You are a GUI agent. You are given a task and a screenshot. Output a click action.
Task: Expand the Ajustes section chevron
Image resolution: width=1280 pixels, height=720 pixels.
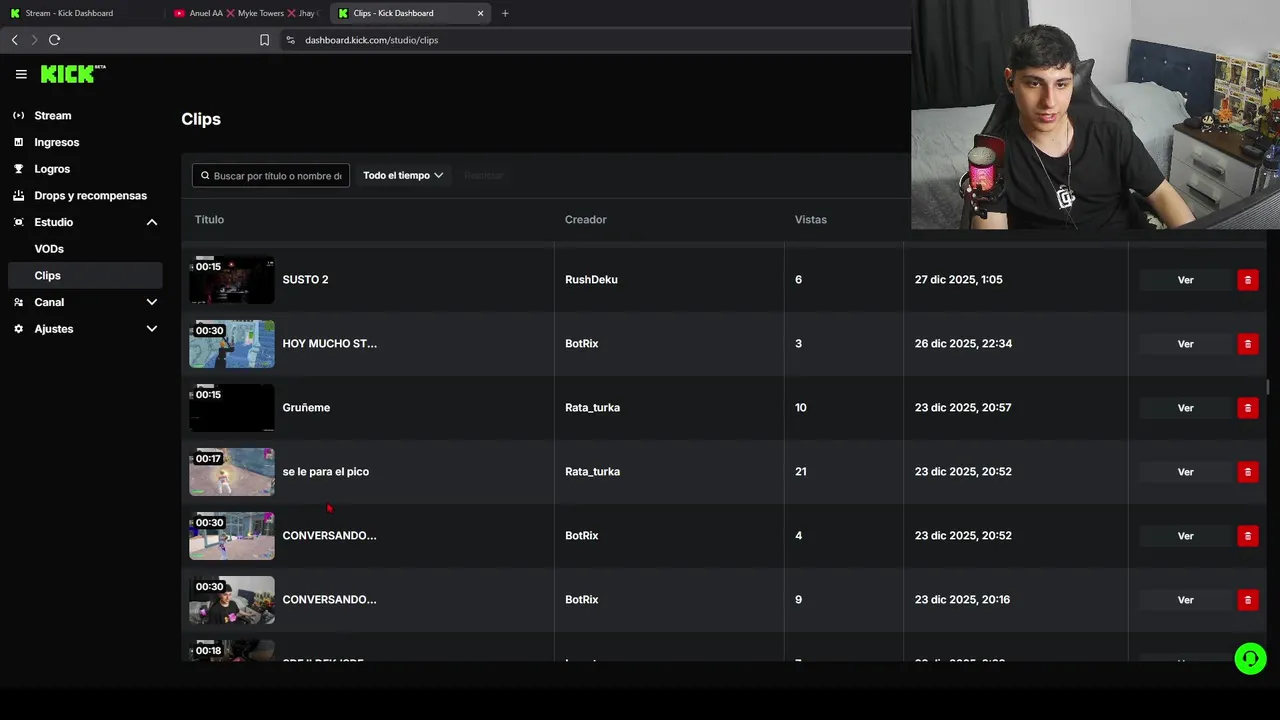152,329
